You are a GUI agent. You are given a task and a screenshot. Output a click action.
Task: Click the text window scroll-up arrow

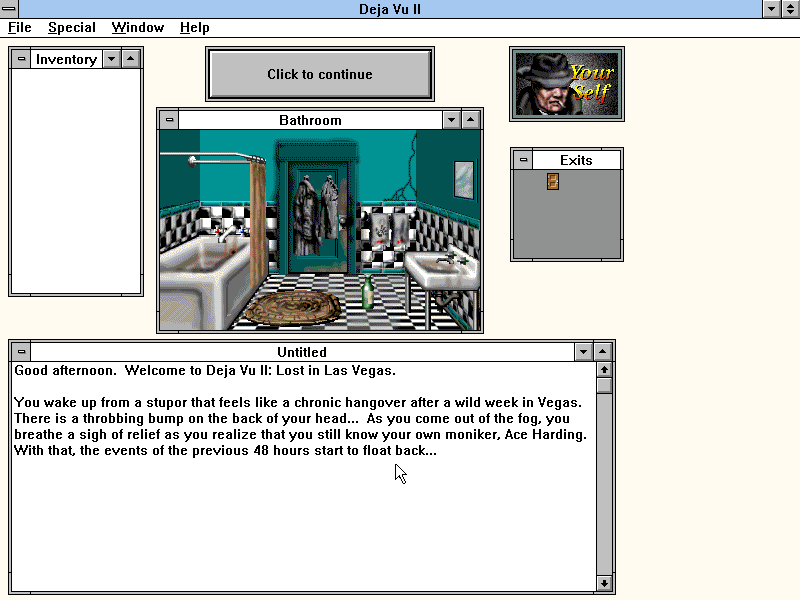pyautogui.click(x=604, y=370)
